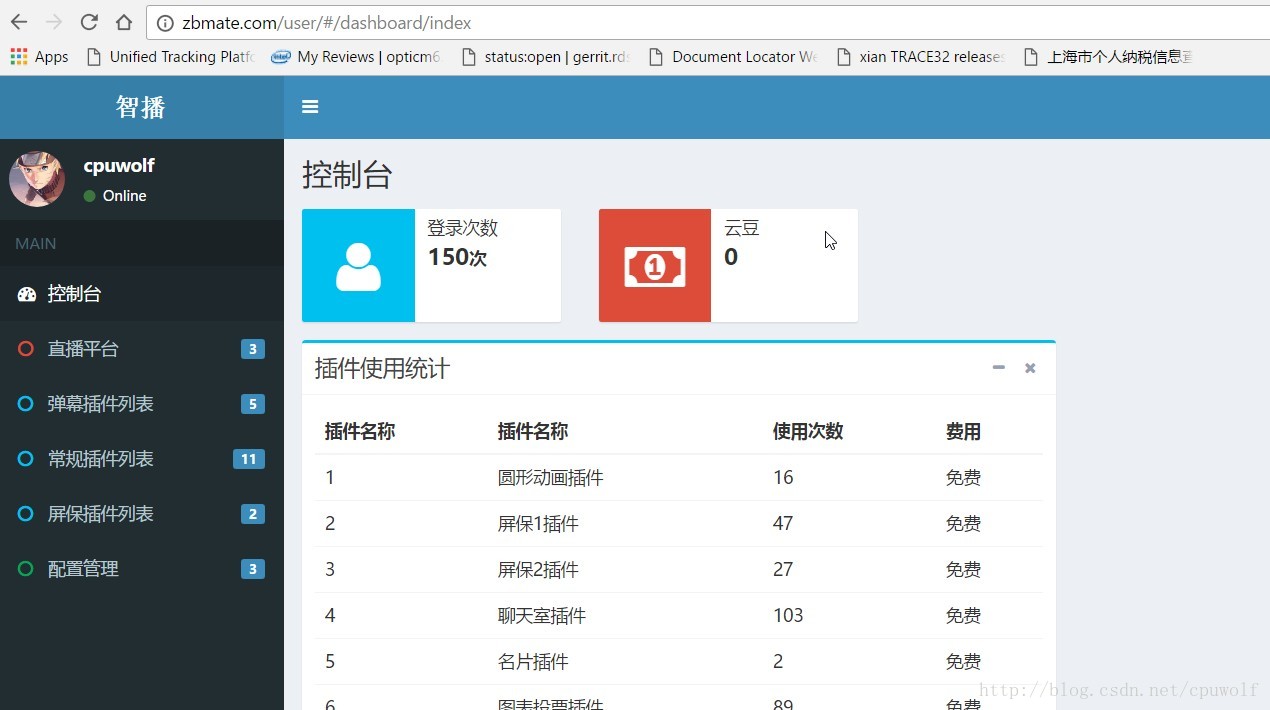Open xian TRACE32 release bookmark
This screenshot has width=1270, height=710.
[922, 57]
